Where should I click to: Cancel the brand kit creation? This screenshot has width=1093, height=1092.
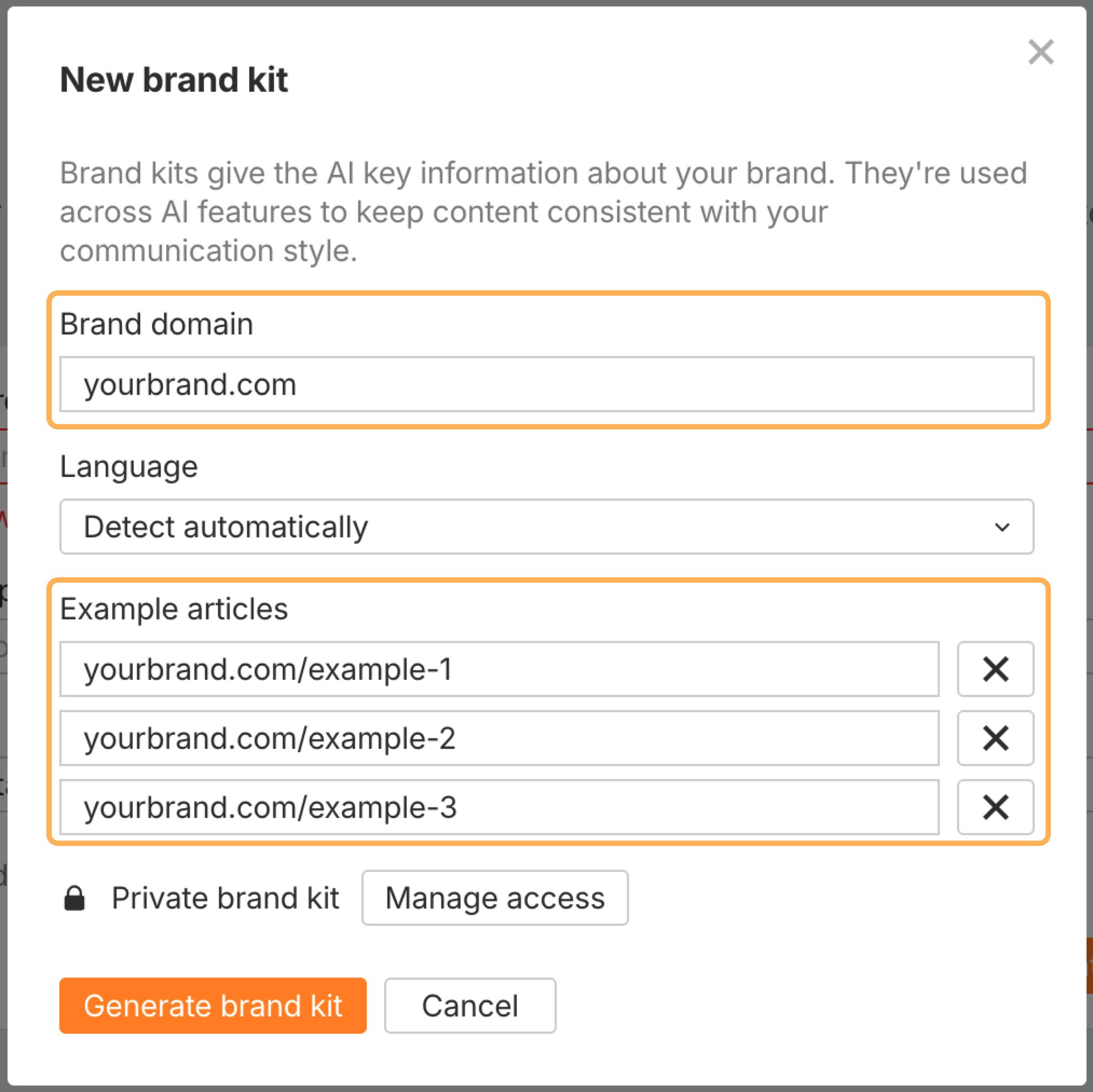pos(469,1006)
